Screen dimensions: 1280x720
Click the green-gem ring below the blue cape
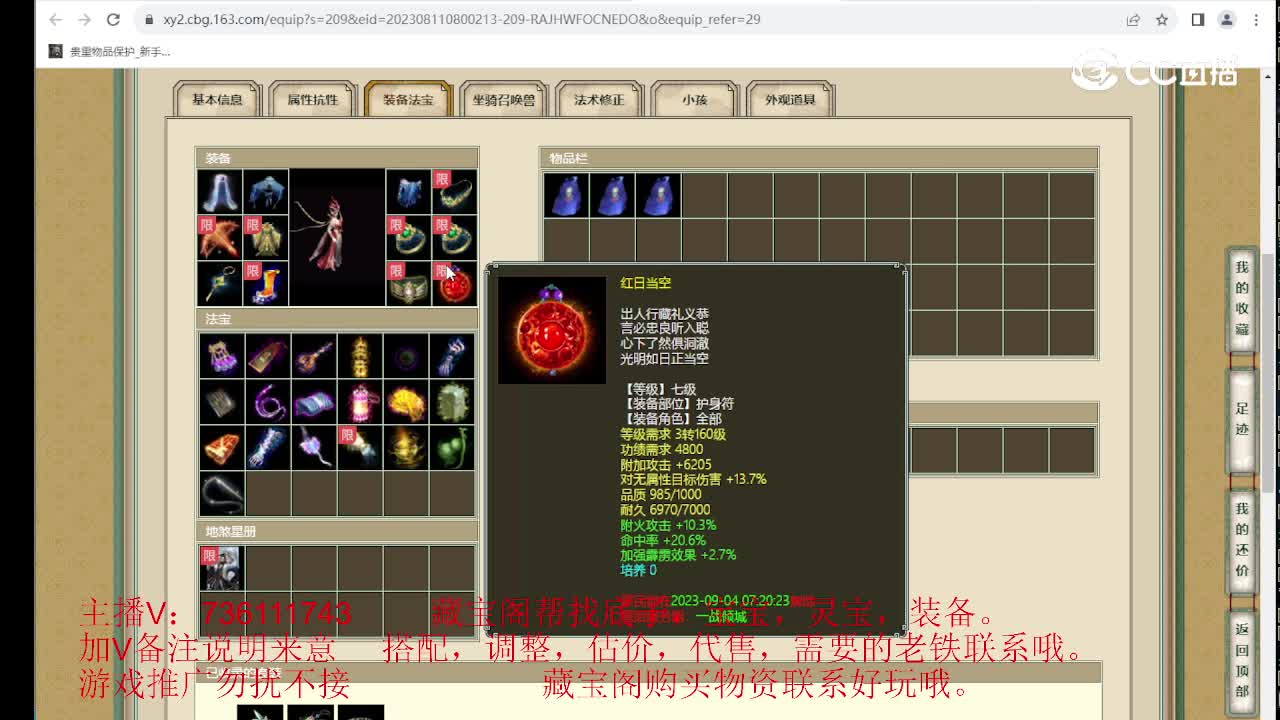click(408, 238)
